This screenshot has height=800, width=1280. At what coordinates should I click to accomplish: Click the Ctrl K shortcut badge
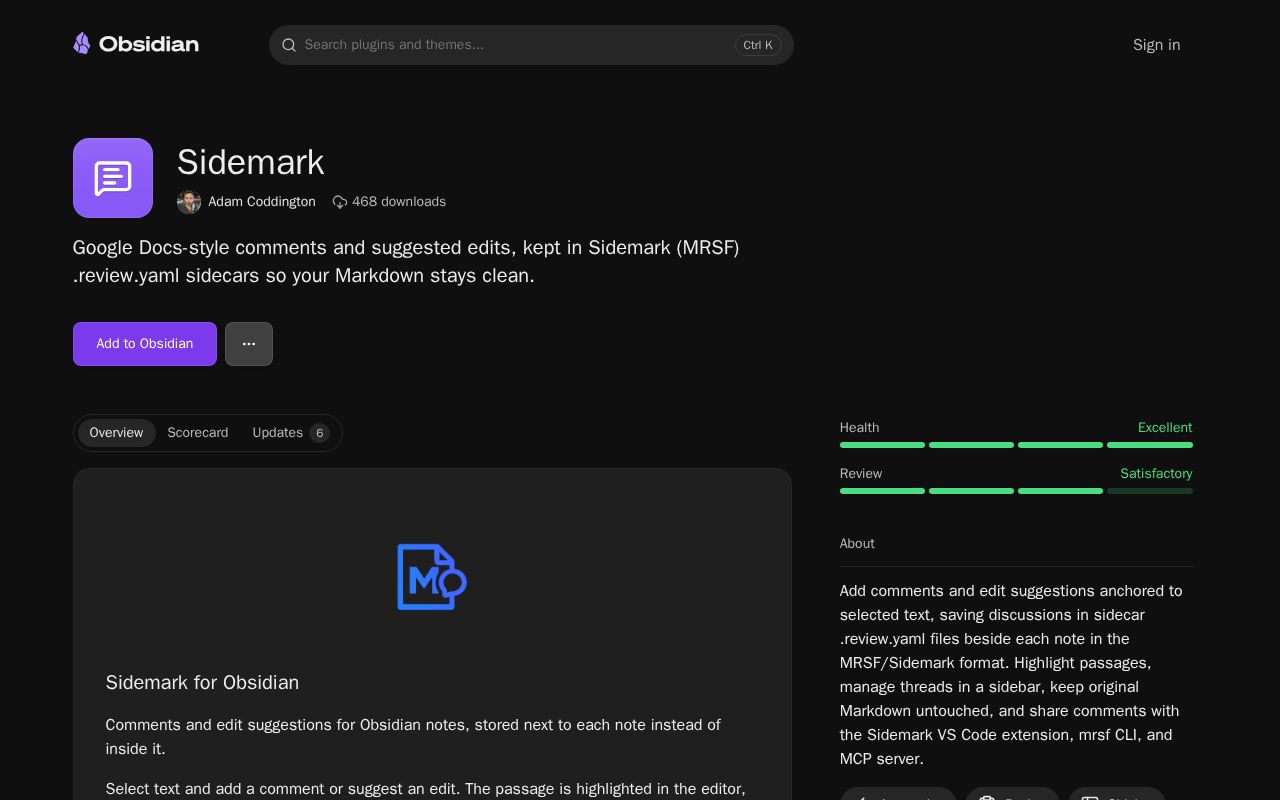tap(758, 45)
